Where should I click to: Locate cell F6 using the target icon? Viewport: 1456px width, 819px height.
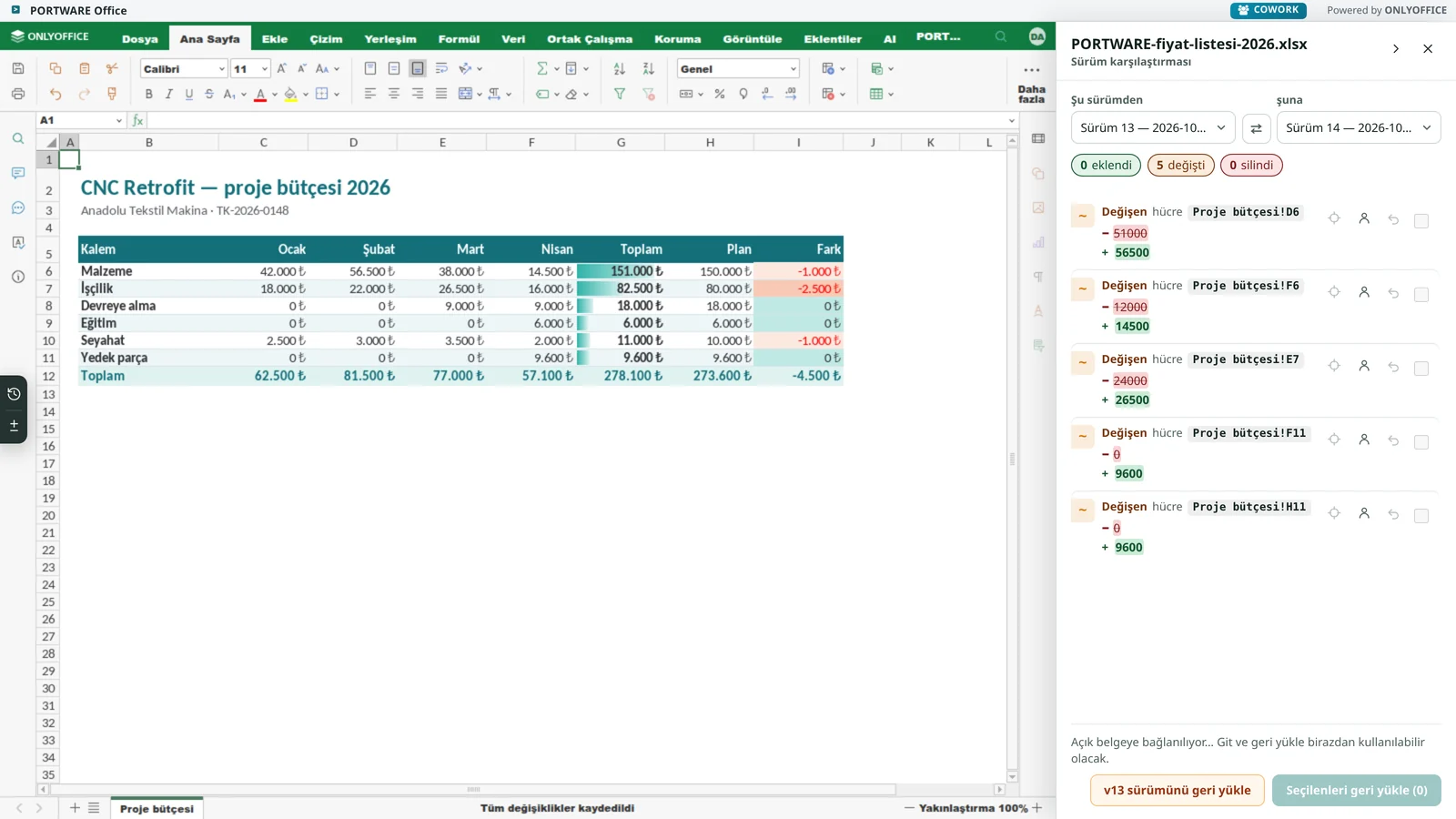click(1334, 292)
